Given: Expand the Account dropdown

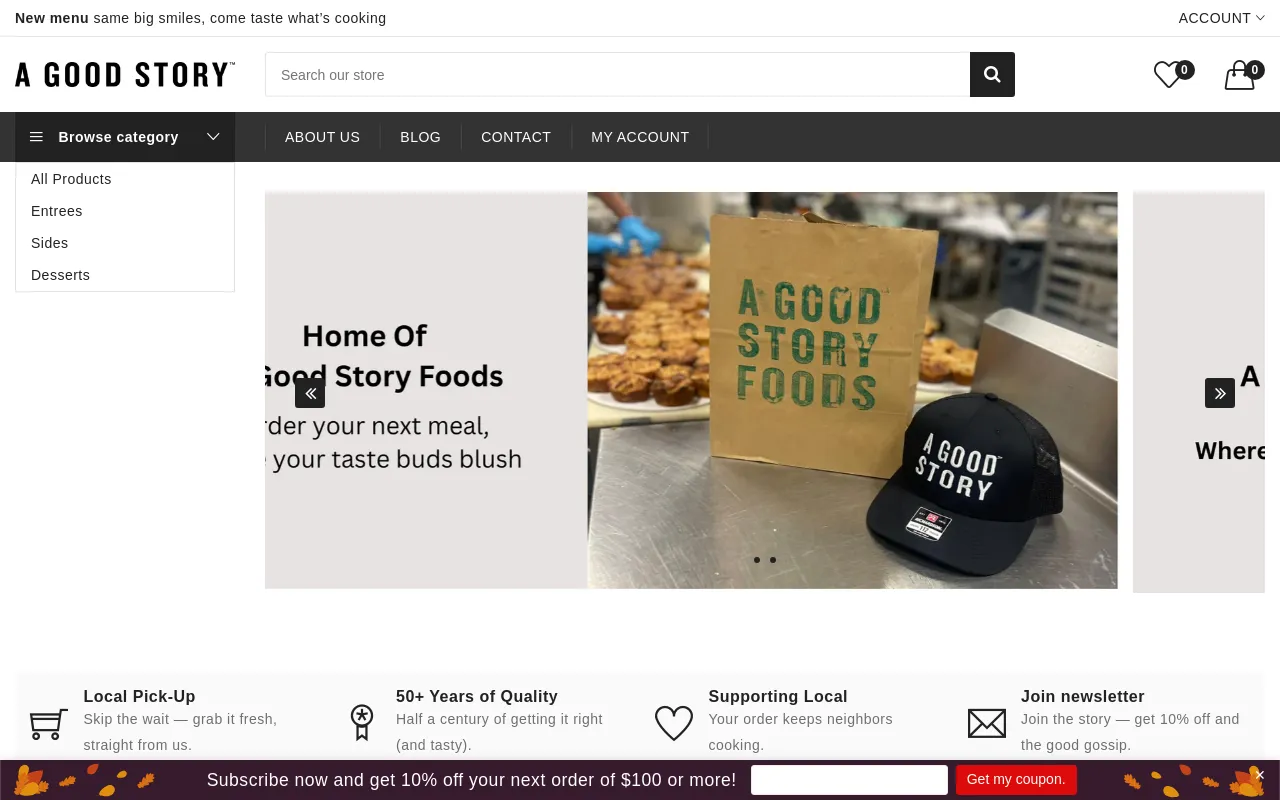Looking at the screenshot, I should (x=1221, y=18).
